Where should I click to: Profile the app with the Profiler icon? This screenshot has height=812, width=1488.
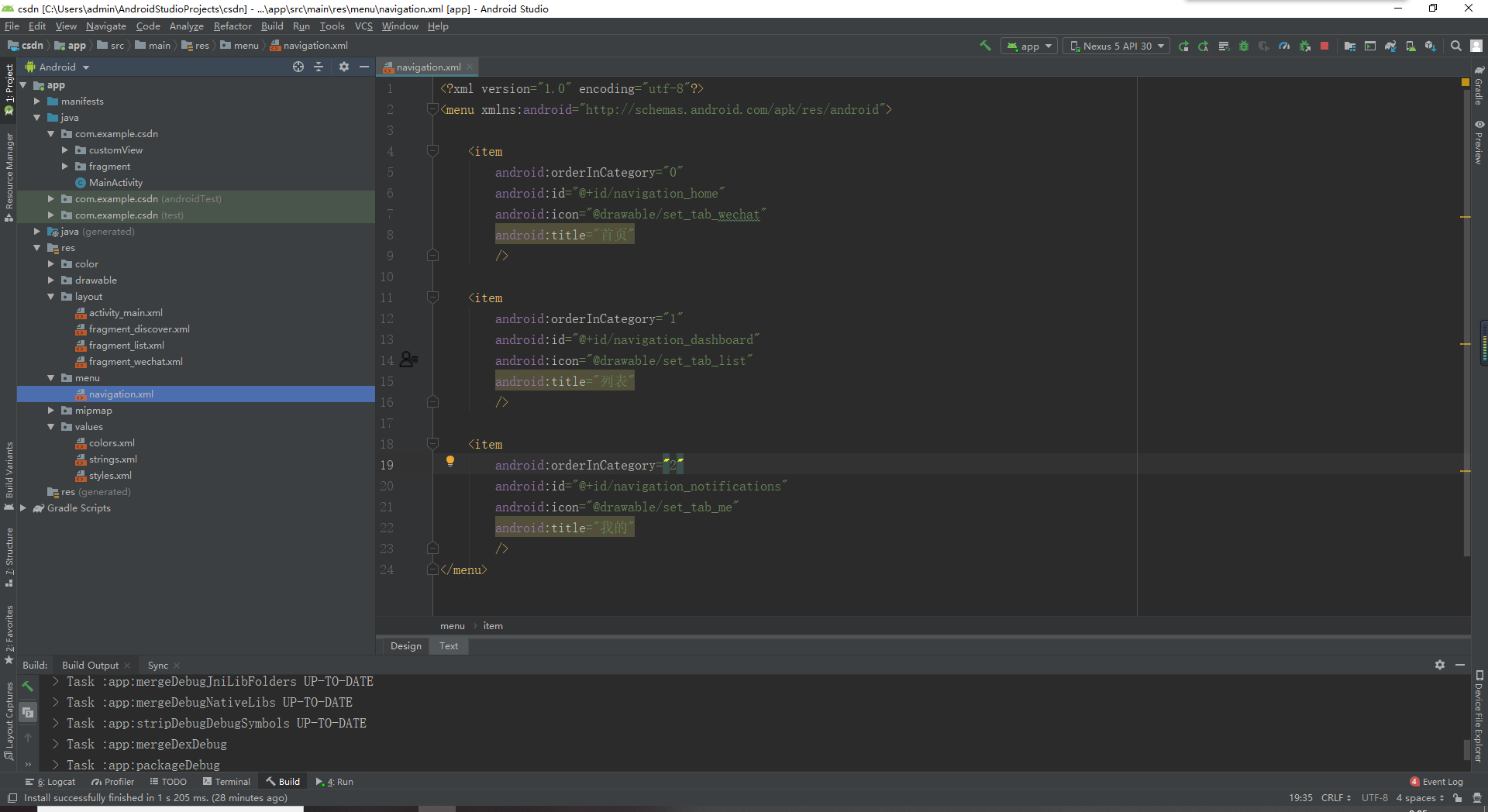coord(1283,46)
